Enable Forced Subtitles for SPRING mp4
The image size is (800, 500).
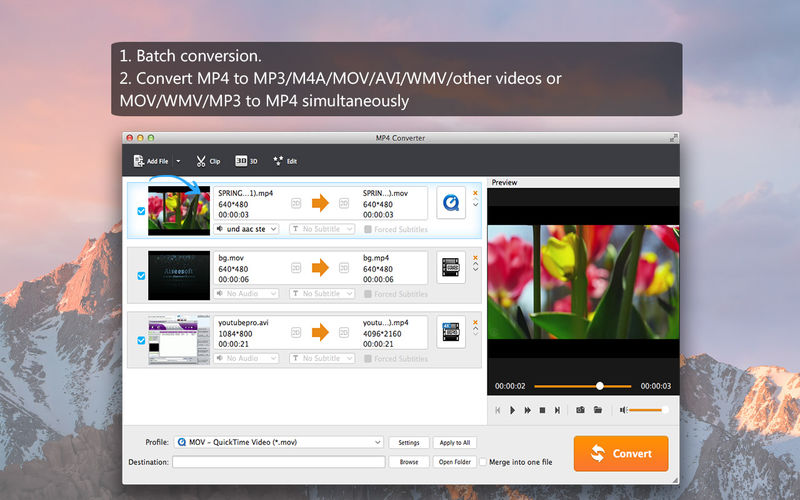pos(368,230)
